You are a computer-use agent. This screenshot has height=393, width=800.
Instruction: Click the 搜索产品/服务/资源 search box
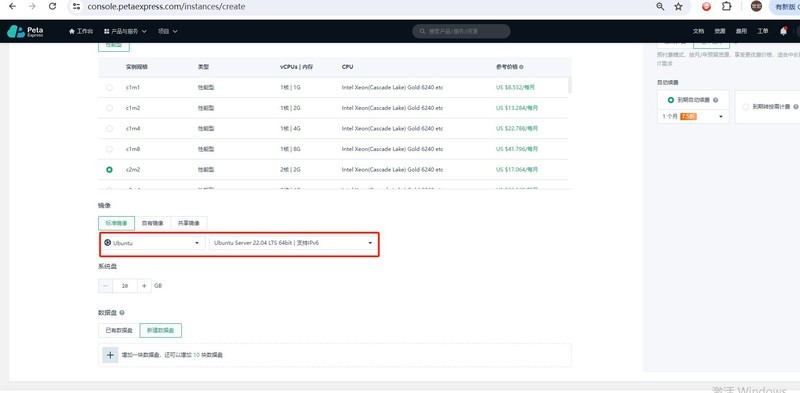pyautogui.click(x=461, y=31)
